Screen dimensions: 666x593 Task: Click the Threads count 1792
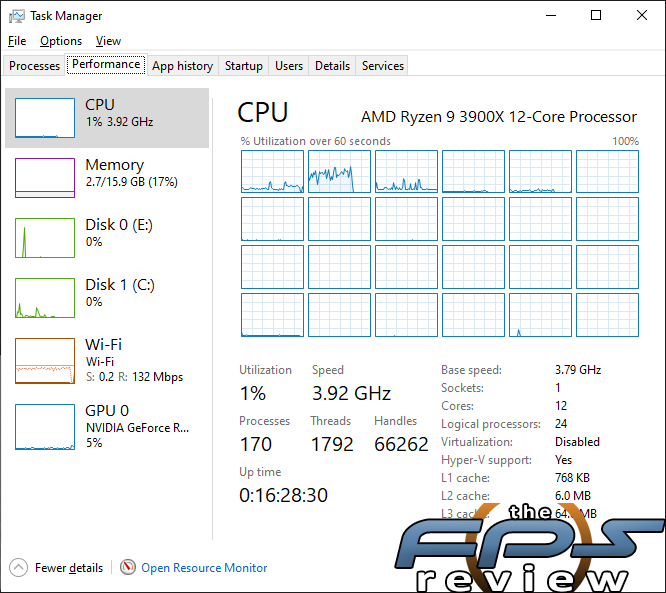pos(332,444)
